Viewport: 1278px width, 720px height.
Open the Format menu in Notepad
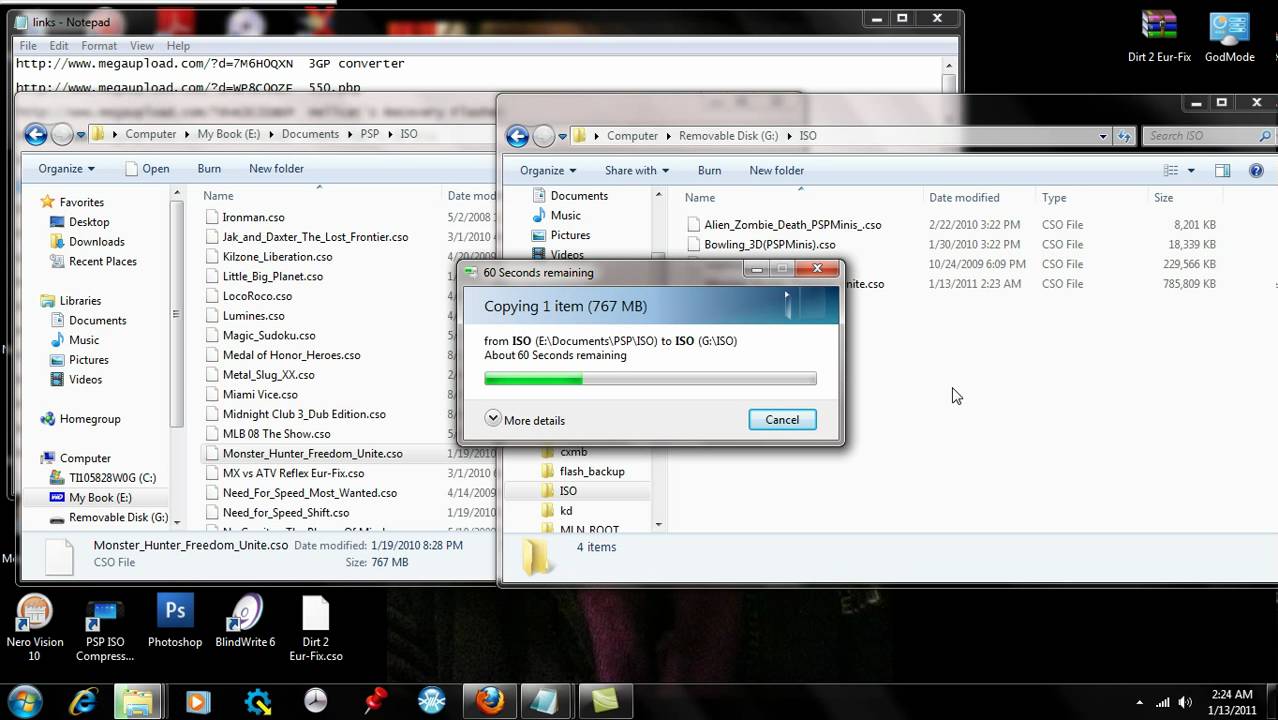pos(99,46)
